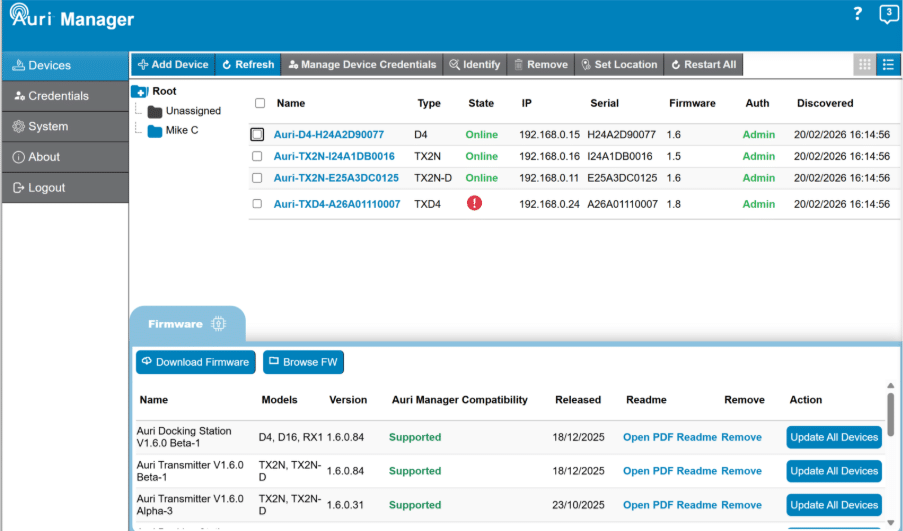The height and width of the screenshot is (531, 903).
Task: Open PDF Readme for Transmitter V1.6.0 Alpha-3
Action: pos(670,505)
